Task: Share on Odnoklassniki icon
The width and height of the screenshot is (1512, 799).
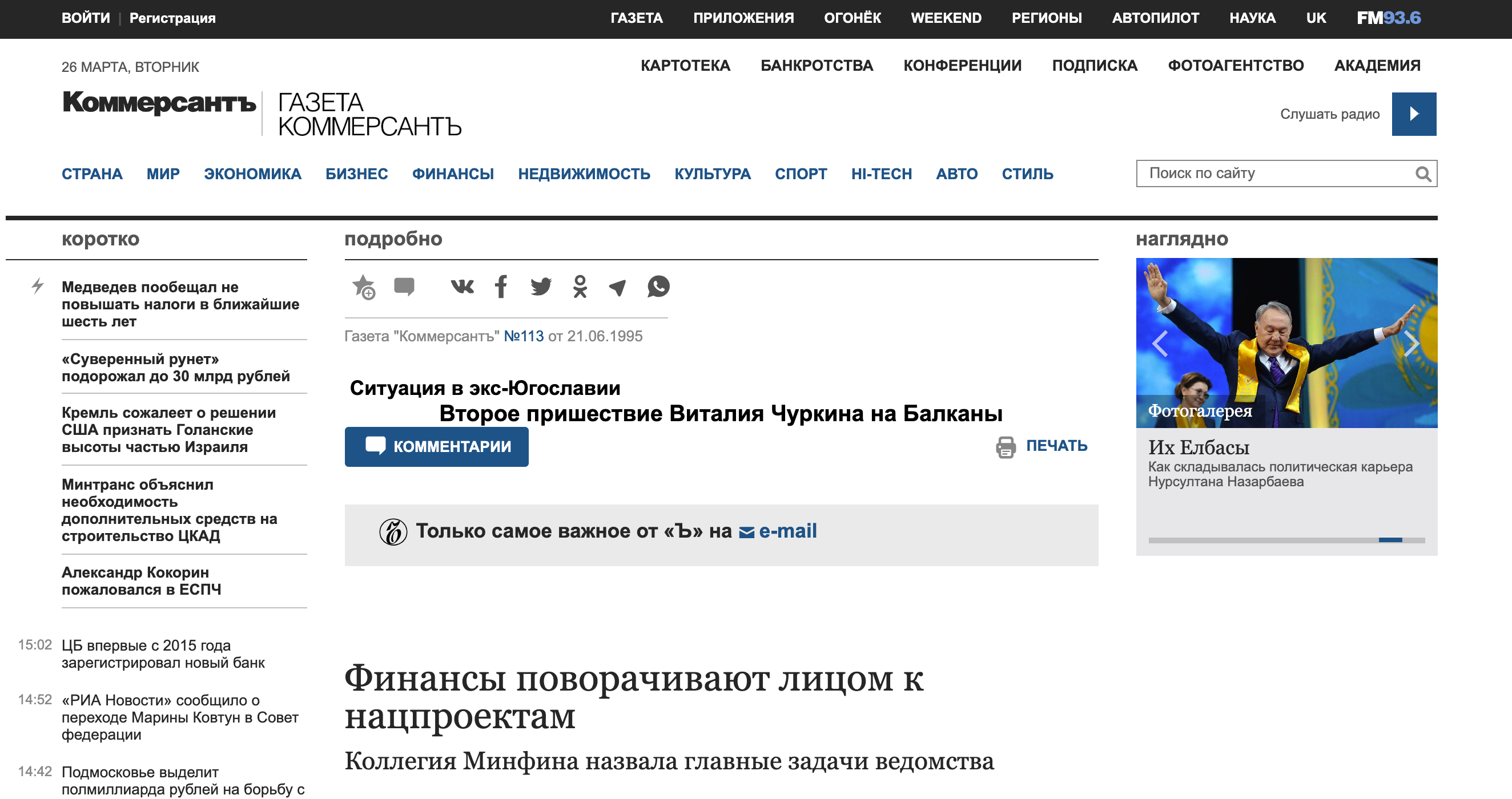Action: tap(580, 286)
